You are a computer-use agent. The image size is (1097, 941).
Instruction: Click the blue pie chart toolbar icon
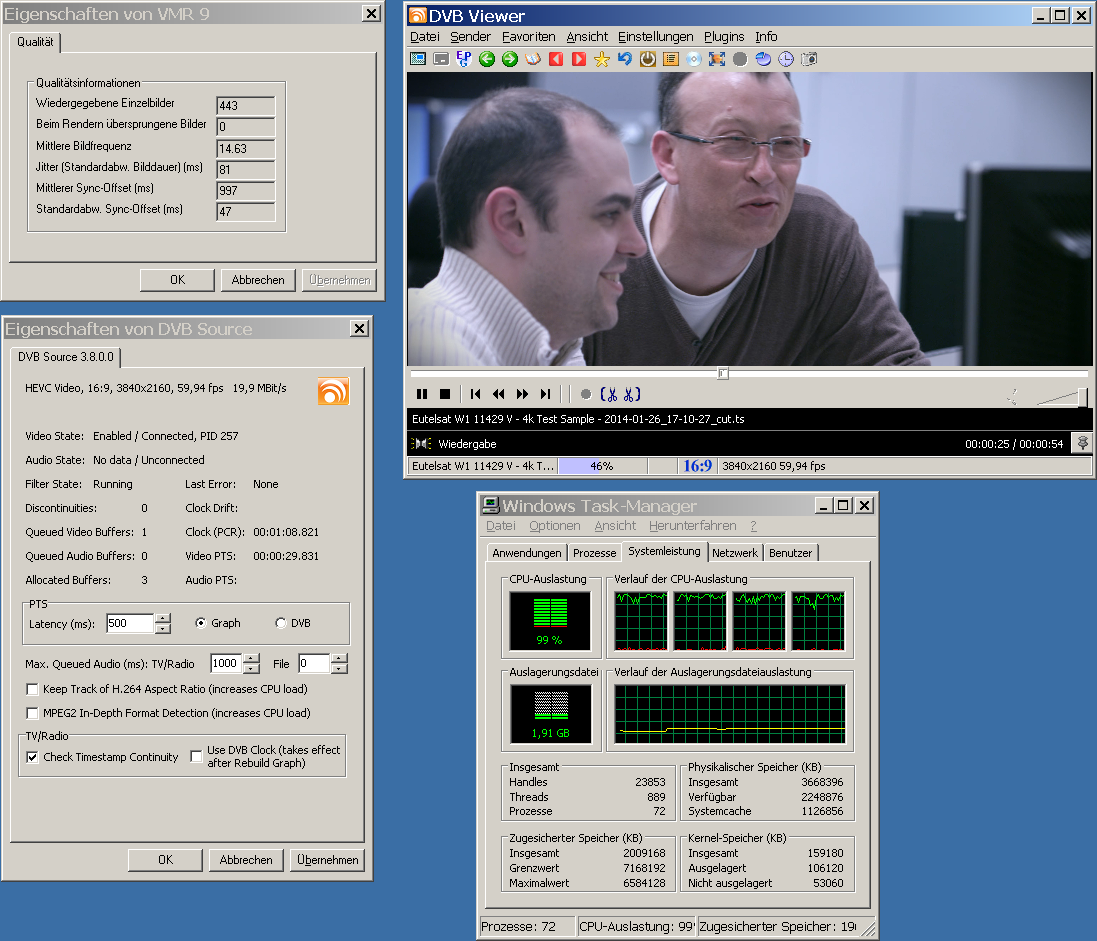point(763,59)
